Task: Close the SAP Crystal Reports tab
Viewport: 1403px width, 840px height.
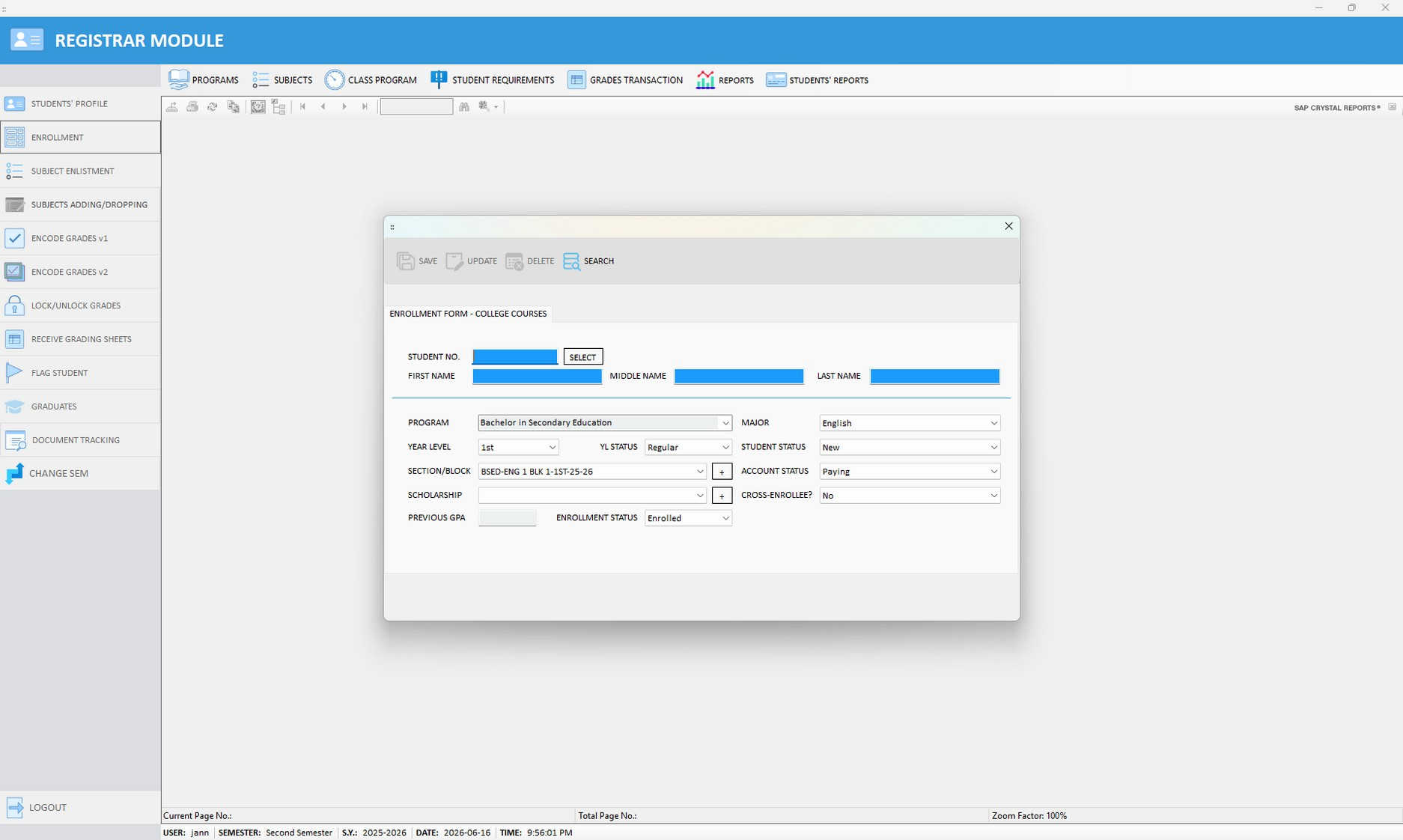Action: click(1392, 107)
